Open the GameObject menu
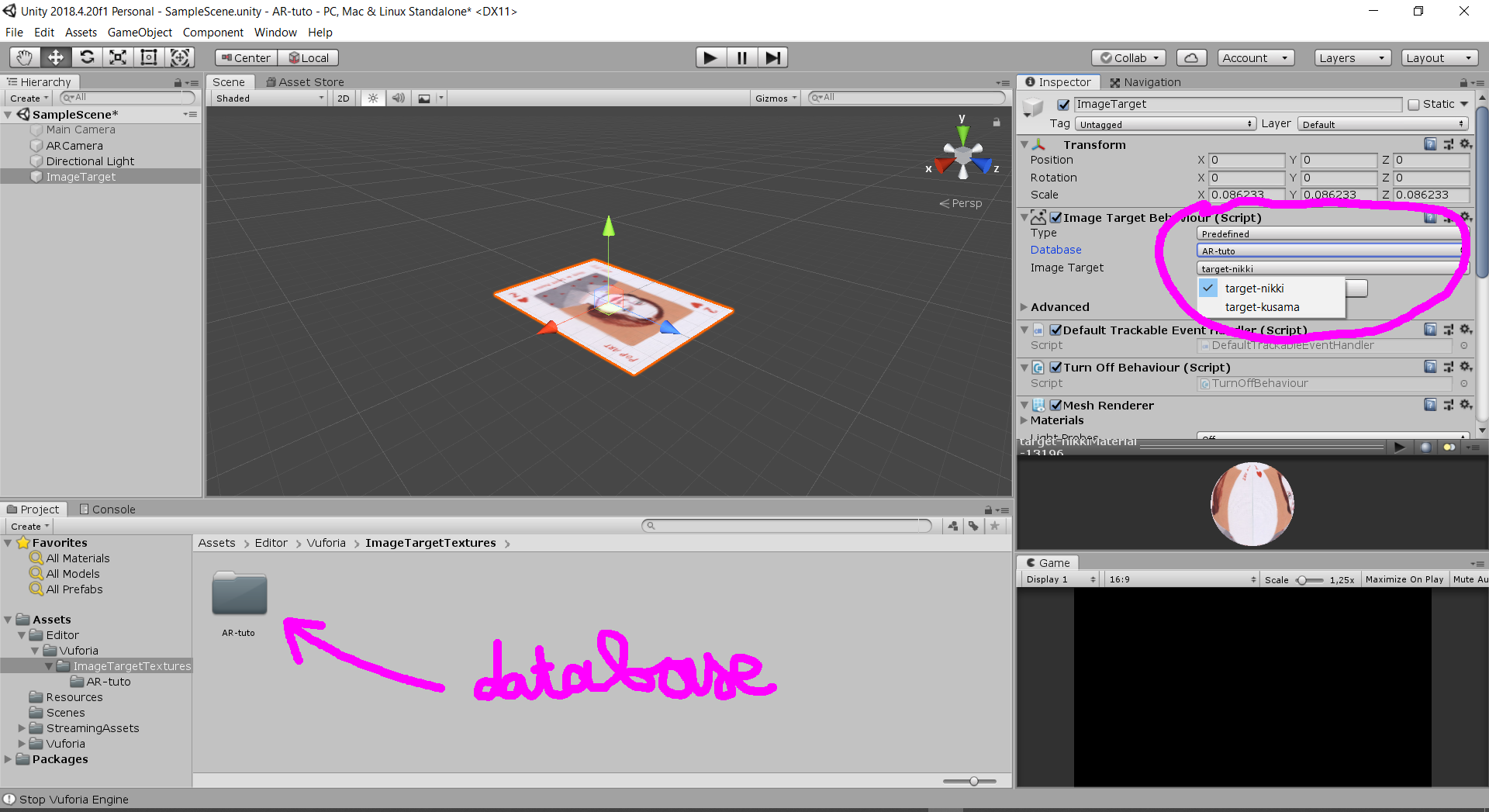Viewport: 1489px width, 812px height. (x=140, y=33)
